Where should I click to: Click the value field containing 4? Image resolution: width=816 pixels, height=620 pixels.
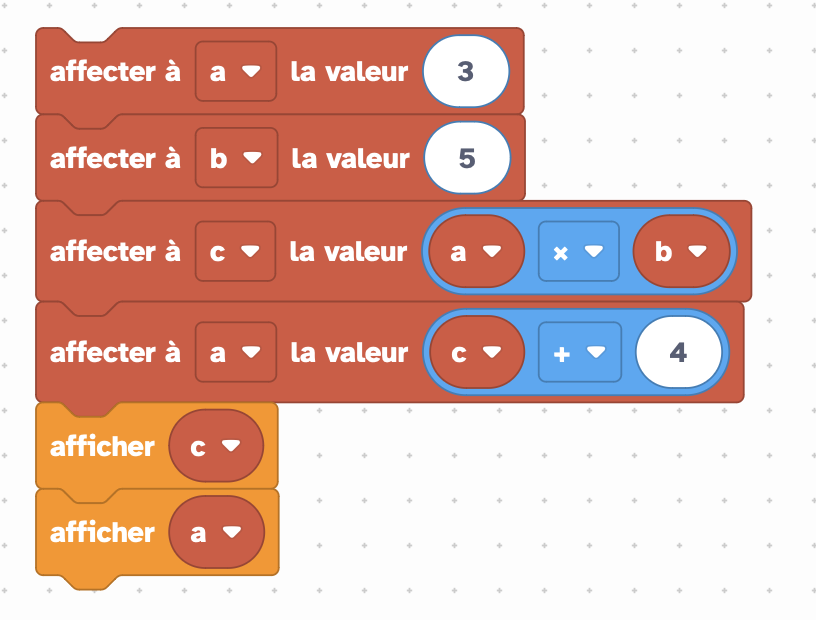(x=679, y=352)
